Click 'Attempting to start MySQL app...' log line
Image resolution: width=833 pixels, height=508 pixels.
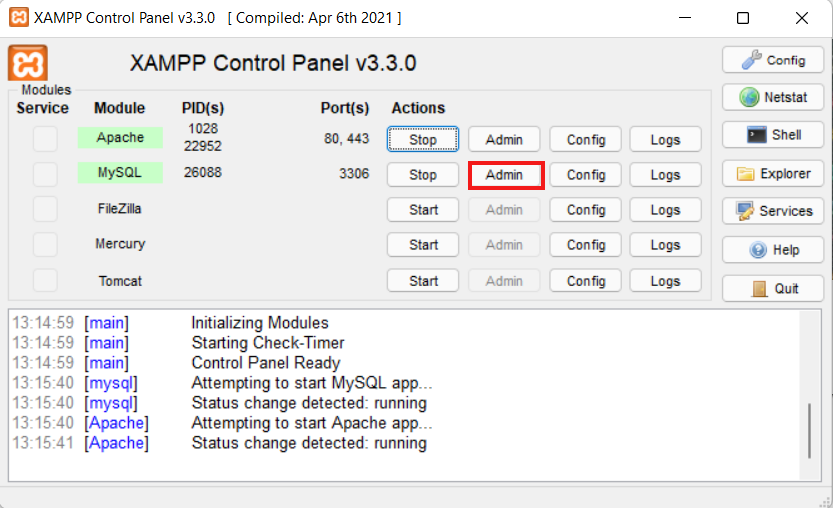coord(312,383)
